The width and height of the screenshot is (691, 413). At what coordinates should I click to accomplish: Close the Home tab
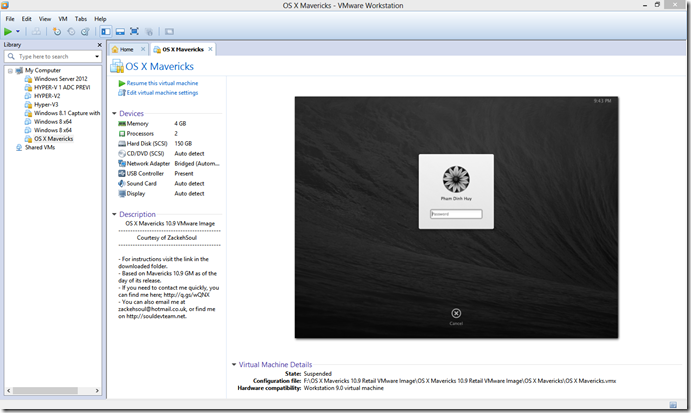pyautogui.click(x=143, y=49)
